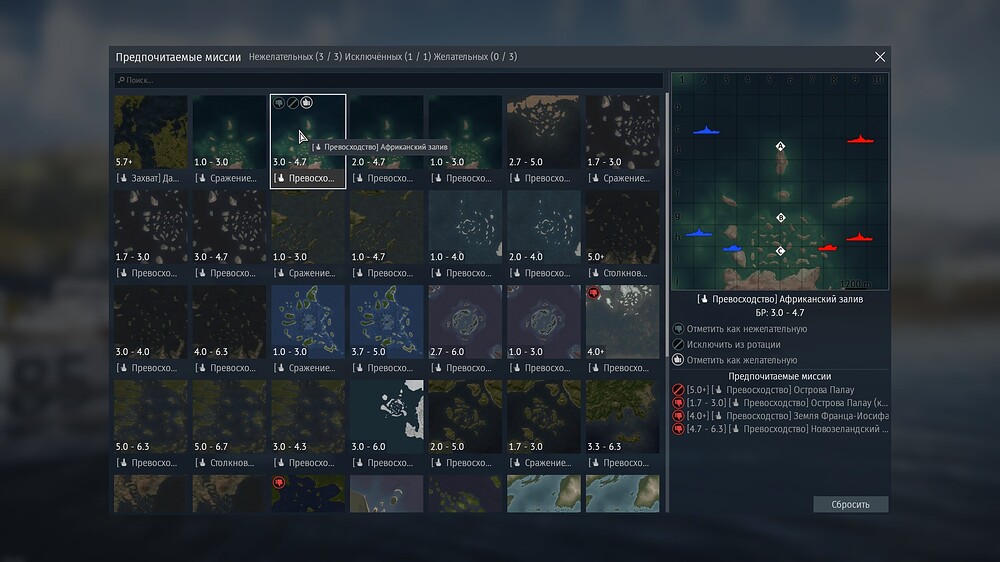Focus the Поиск search field
1000x562 pixels.
(x=388, y=80)
